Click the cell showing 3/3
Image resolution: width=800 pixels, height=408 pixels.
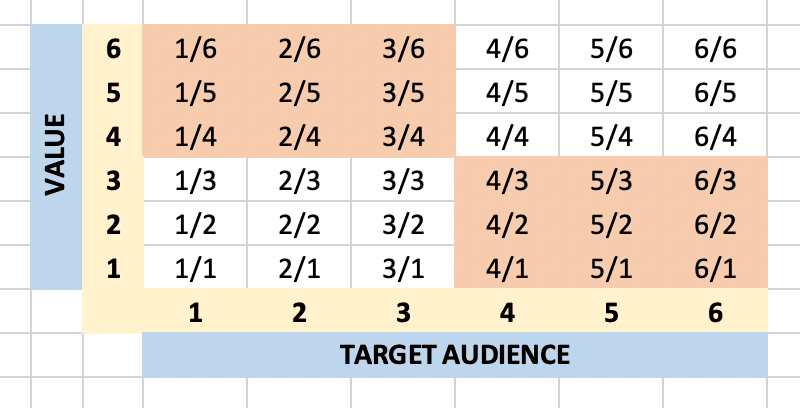click(x=403, y=179)
